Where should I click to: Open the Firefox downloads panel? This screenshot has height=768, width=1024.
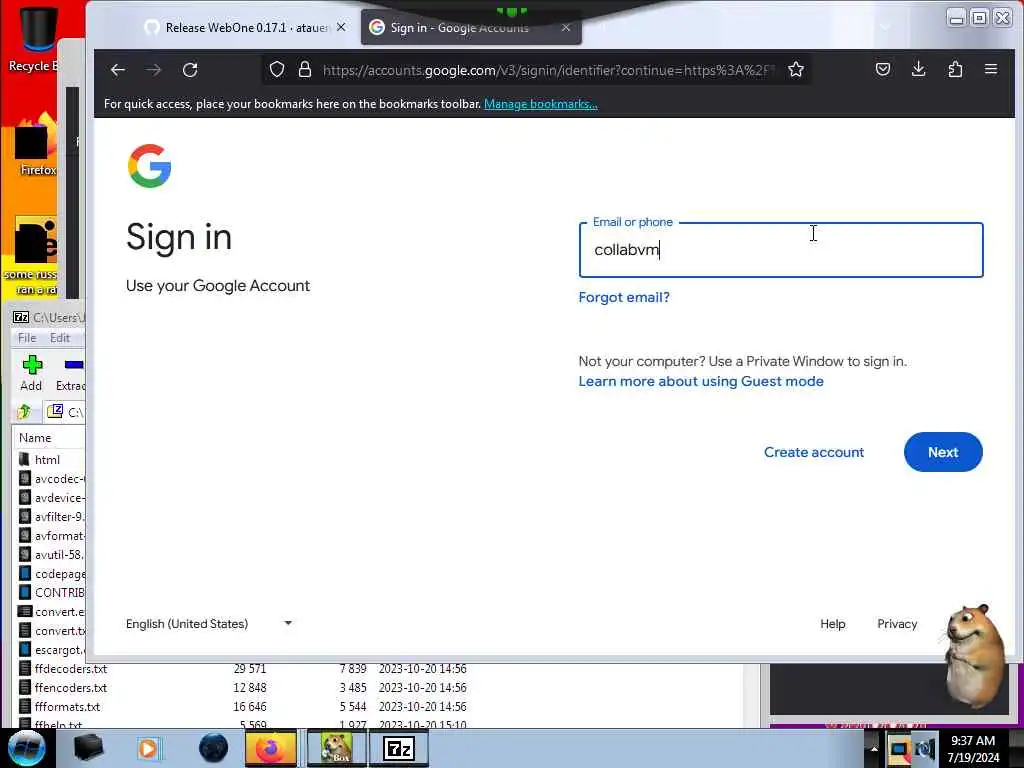point(919,69)
